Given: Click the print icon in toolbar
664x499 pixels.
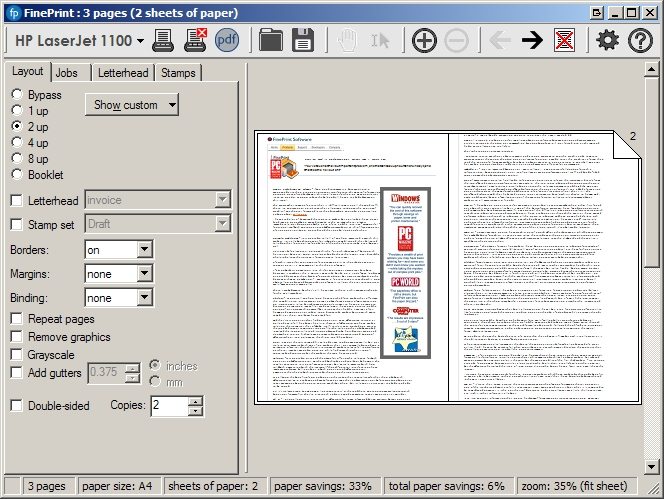Looking at the screenshot, I should pos(163,41).
